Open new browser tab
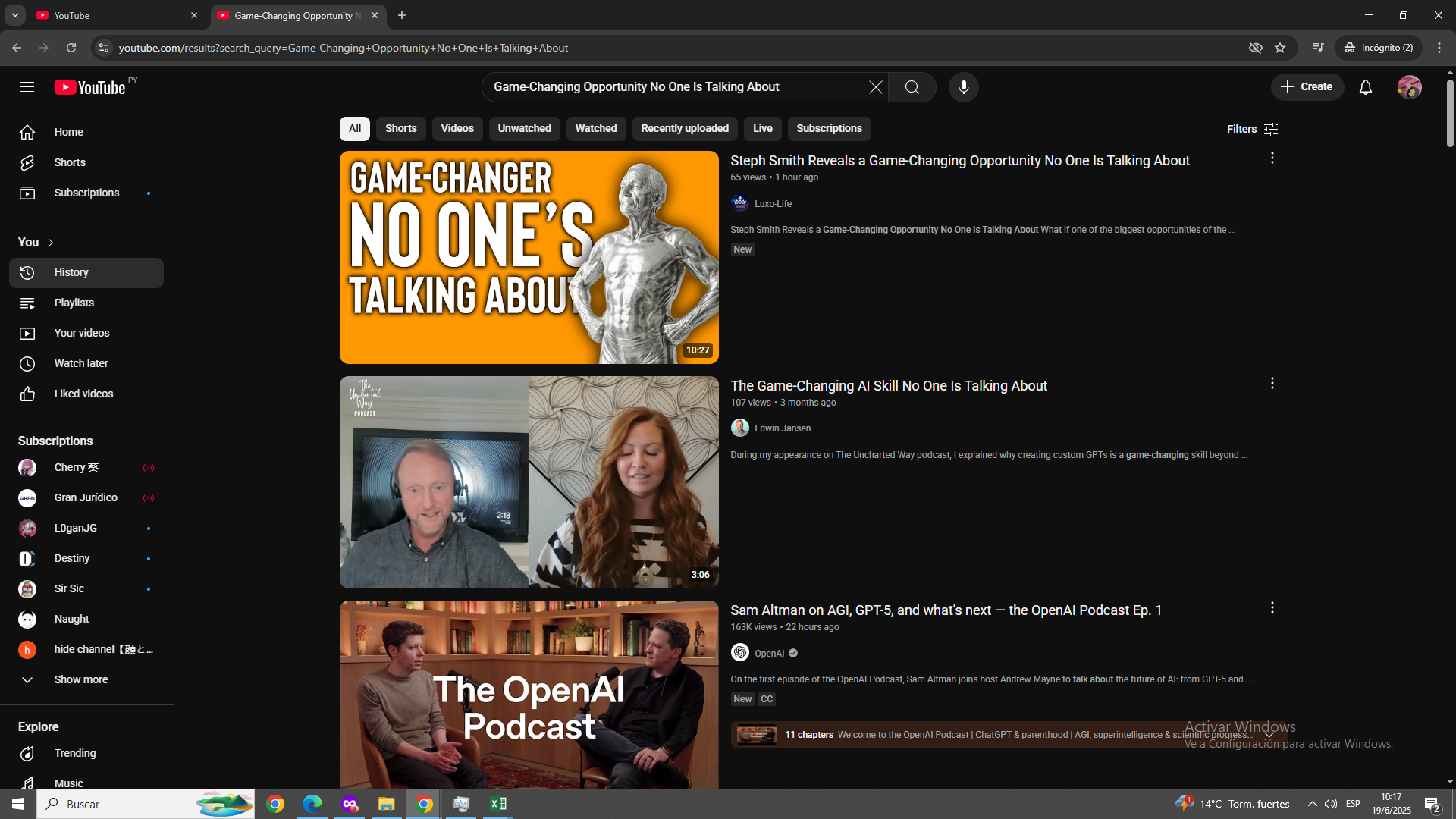This screenshot has height=819, width=1456. [x=402, y=15]
